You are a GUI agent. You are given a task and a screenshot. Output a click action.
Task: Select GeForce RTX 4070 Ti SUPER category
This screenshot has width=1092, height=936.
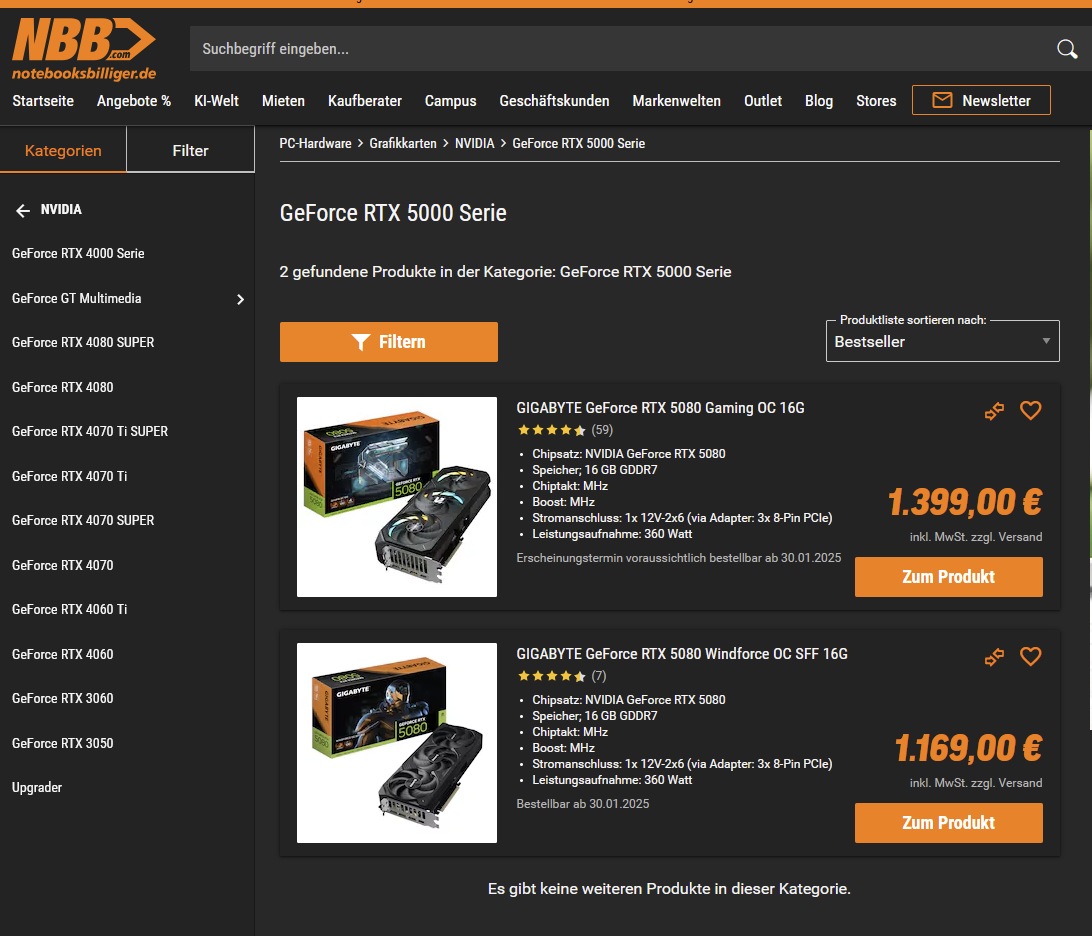(x=90, y=432)
